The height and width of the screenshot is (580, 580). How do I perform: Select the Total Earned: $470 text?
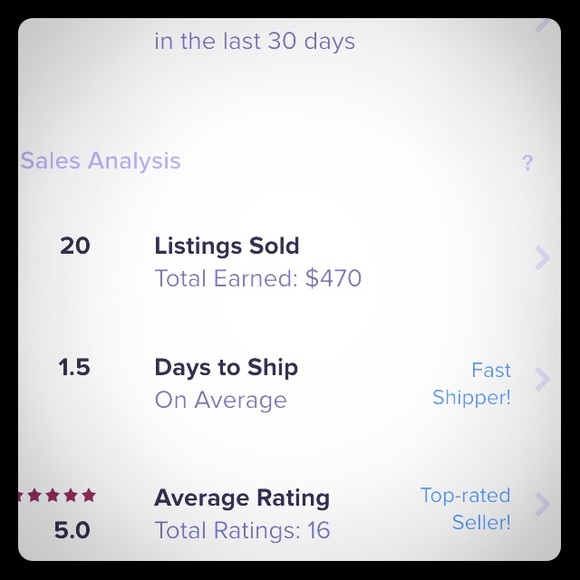pyautogui.click(x=258, y=278)
